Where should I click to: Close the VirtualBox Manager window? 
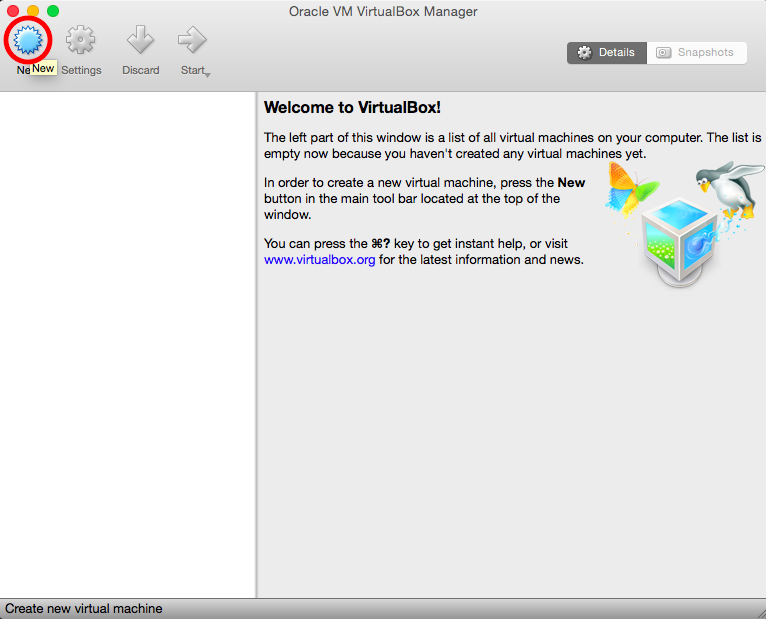pos(13,11)
